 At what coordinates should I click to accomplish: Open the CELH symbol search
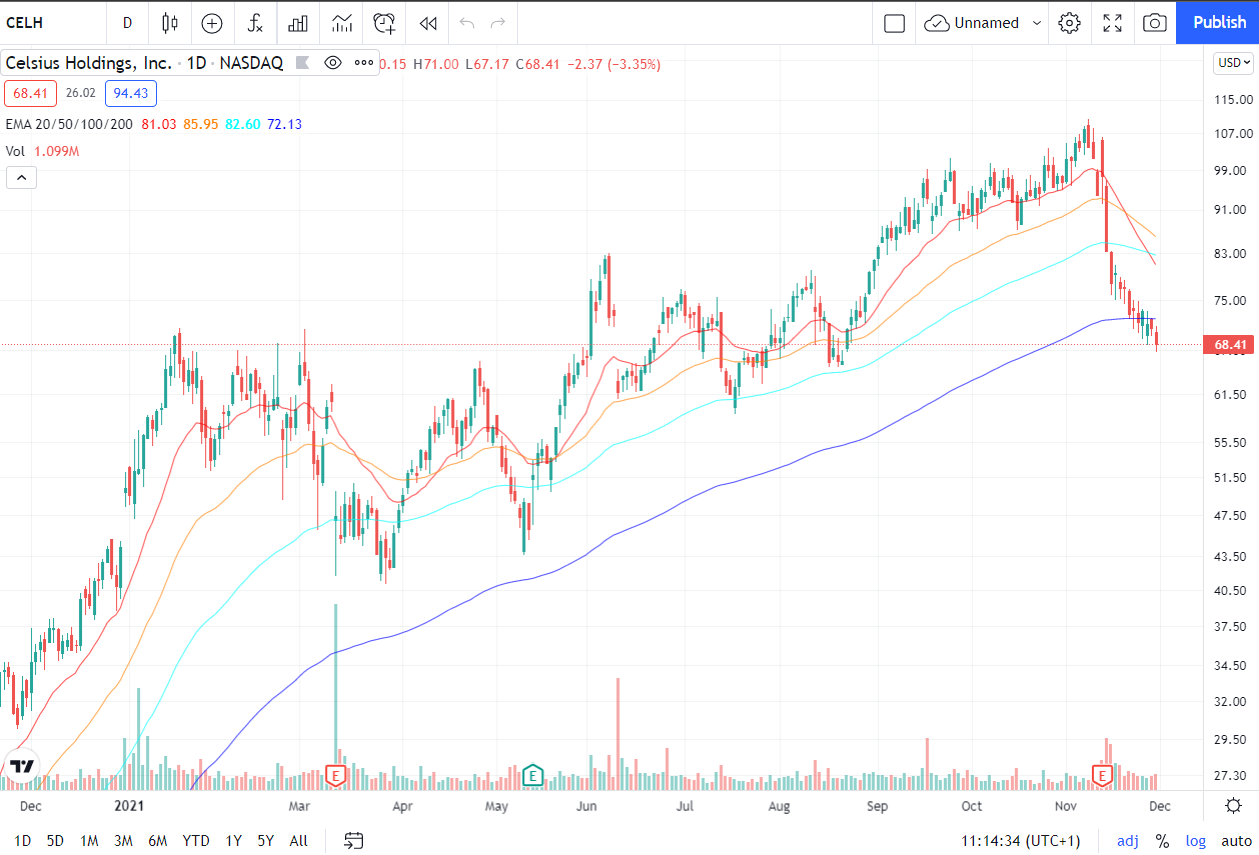(25, 22)
